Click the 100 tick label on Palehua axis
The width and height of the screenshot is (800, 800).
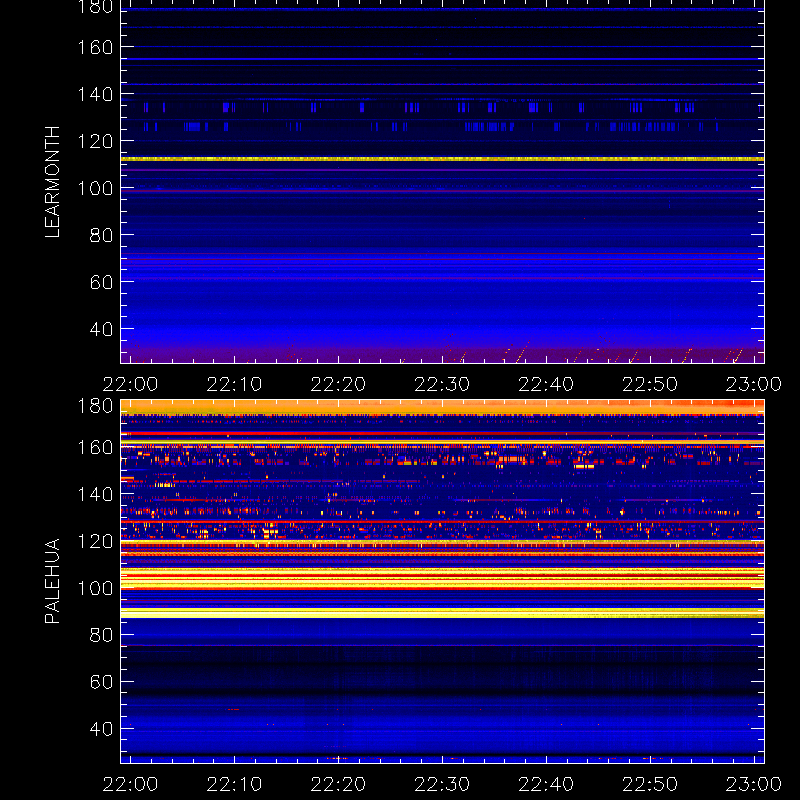tap(95, 588)
